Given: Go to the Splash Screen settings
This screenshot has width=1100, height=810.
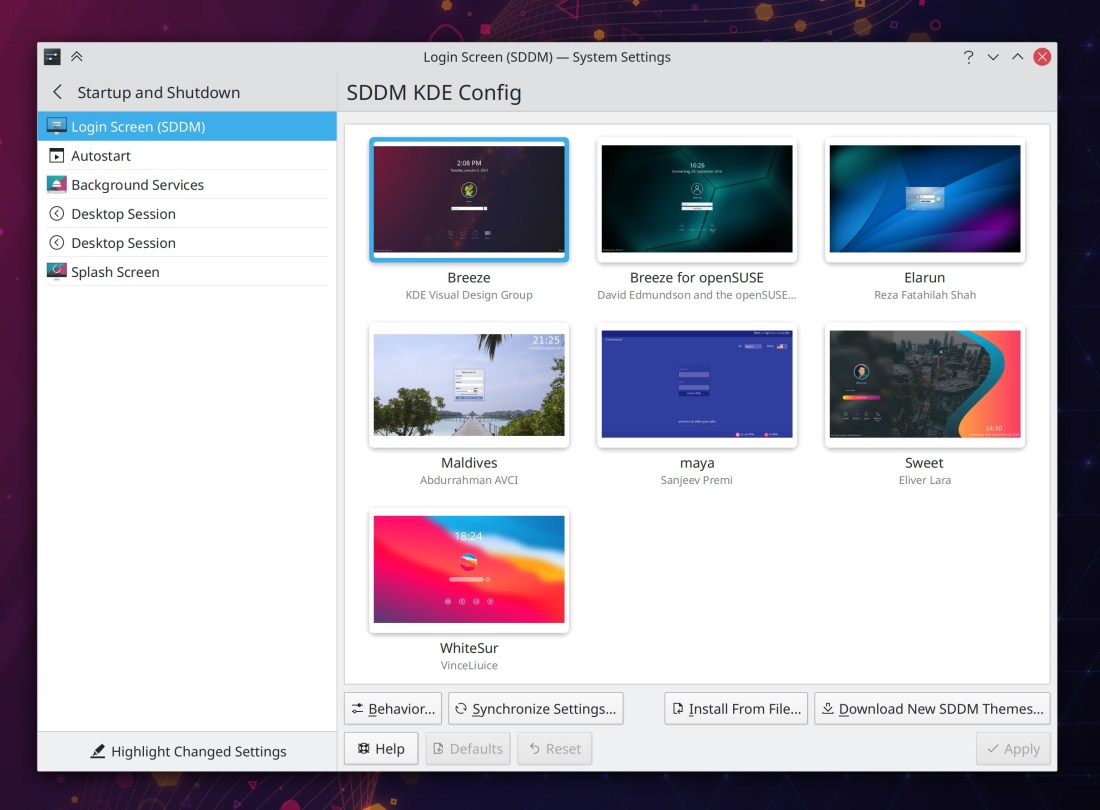Looking at the screenshot, I should tap(115, 272).
